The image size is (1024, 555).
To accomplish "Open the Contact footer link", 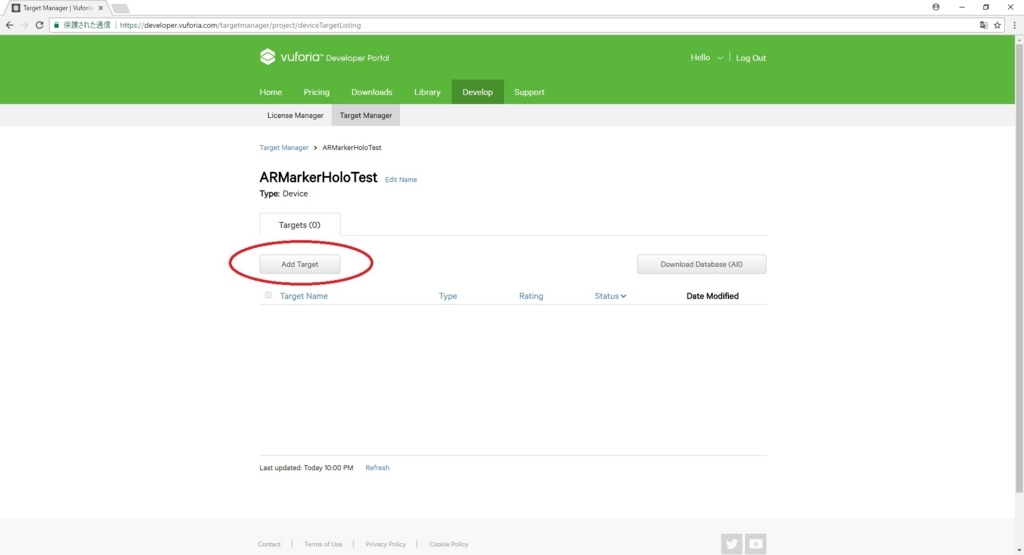I will (268, 544).
